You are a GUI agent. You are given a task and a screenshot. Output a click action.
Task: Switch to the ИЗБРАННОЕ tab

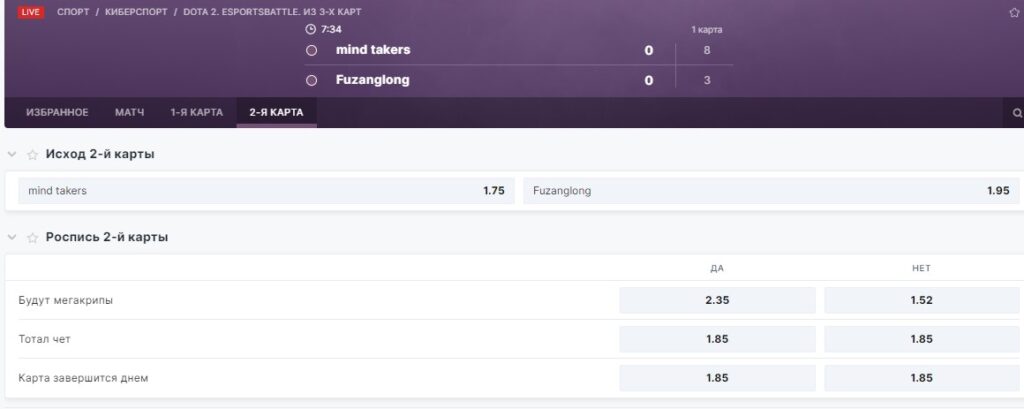click(x=57, y=112)
